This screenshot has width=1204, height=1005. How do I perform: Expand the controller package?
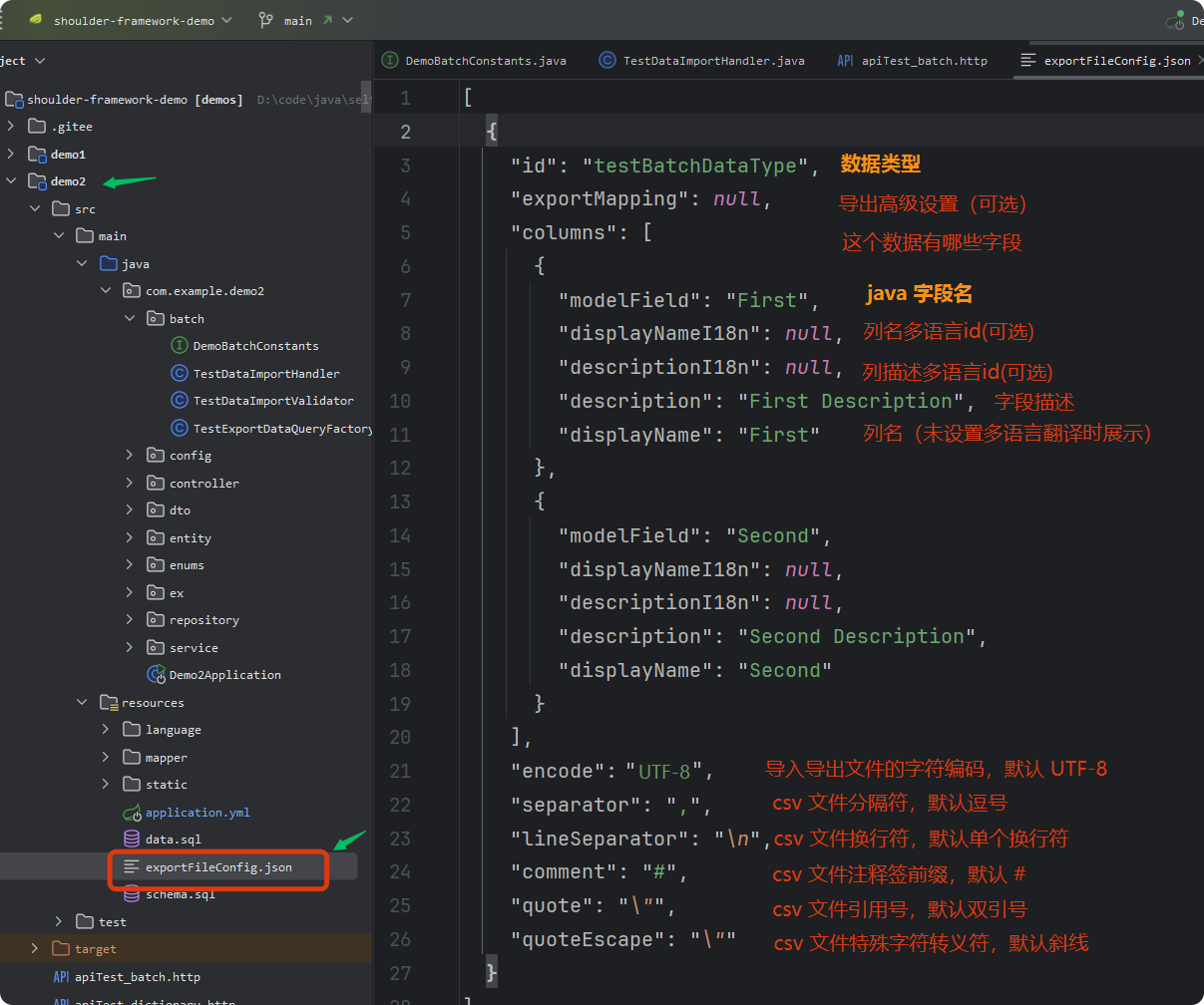(x=130, y=484)
